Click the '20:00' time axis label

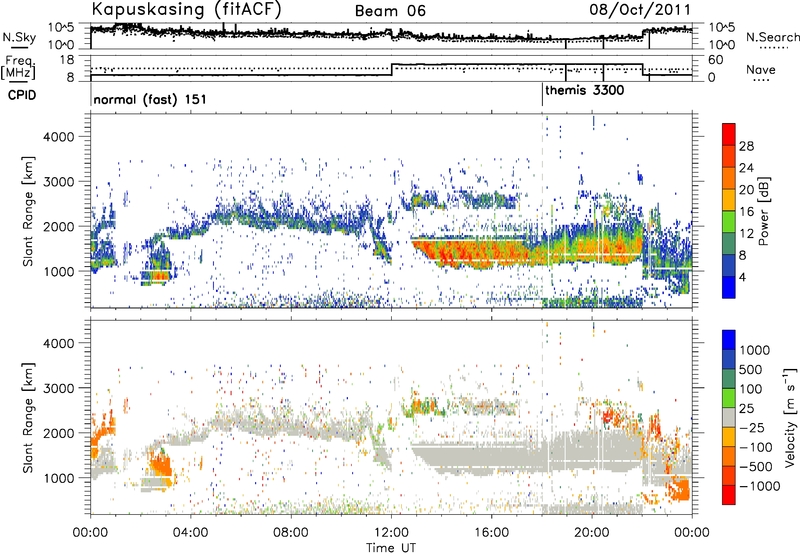(591, 532)
